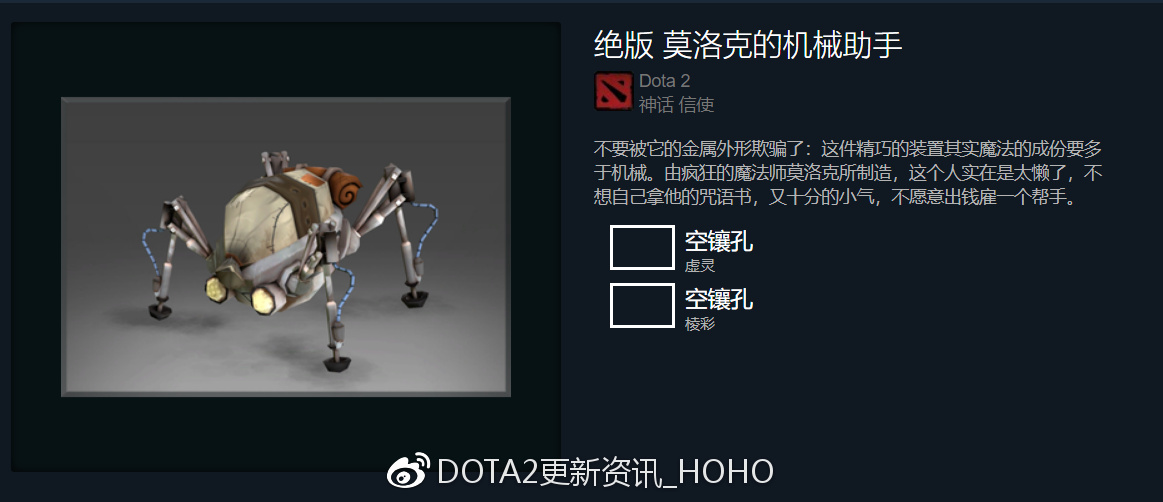This screenshot has width=1163, height=502.
Task: Open the 绝版 莫洛克的机械助手 item title
Action: tap(748, 45)
